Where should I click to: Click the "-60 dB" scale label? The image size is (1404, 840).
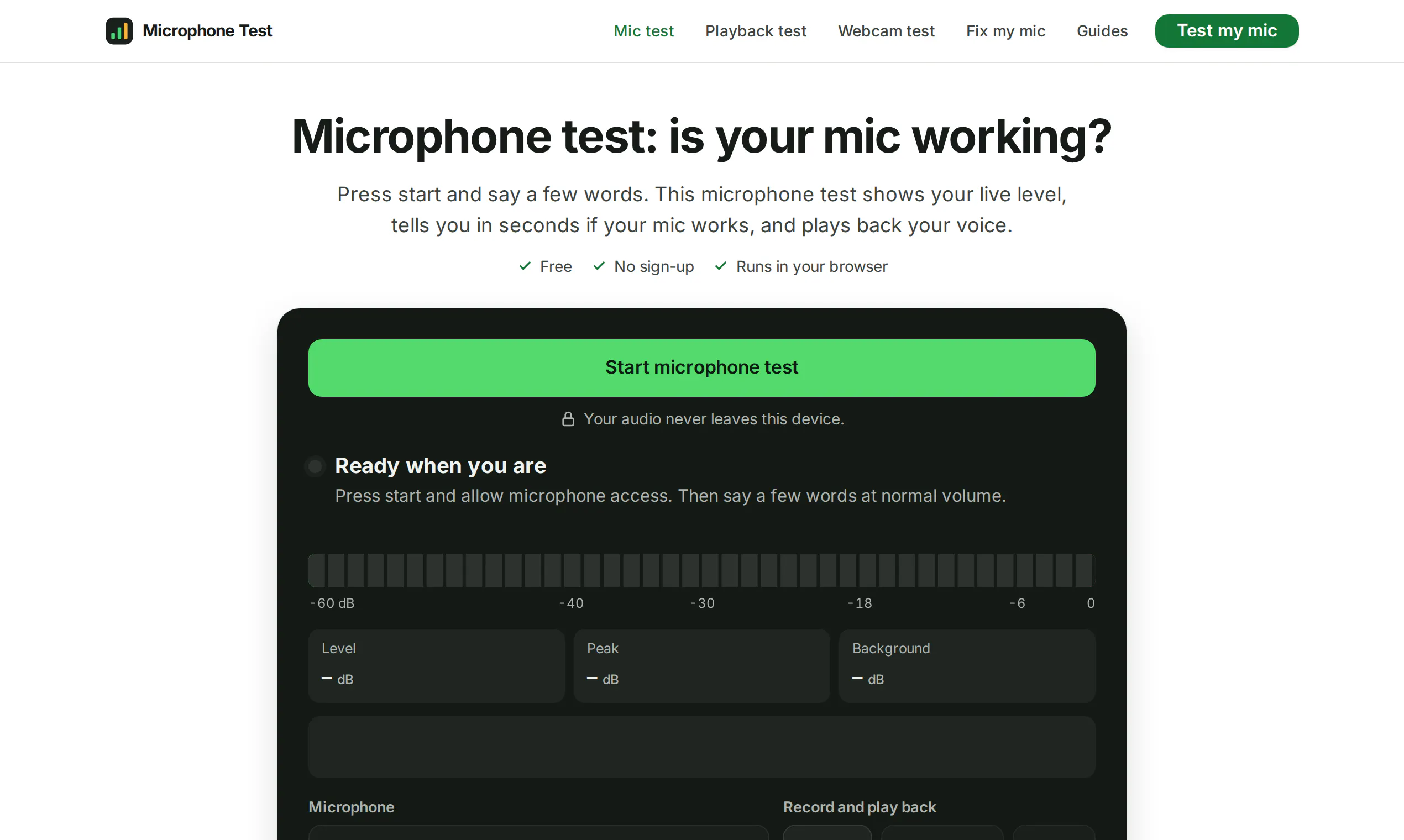point(332,603)
